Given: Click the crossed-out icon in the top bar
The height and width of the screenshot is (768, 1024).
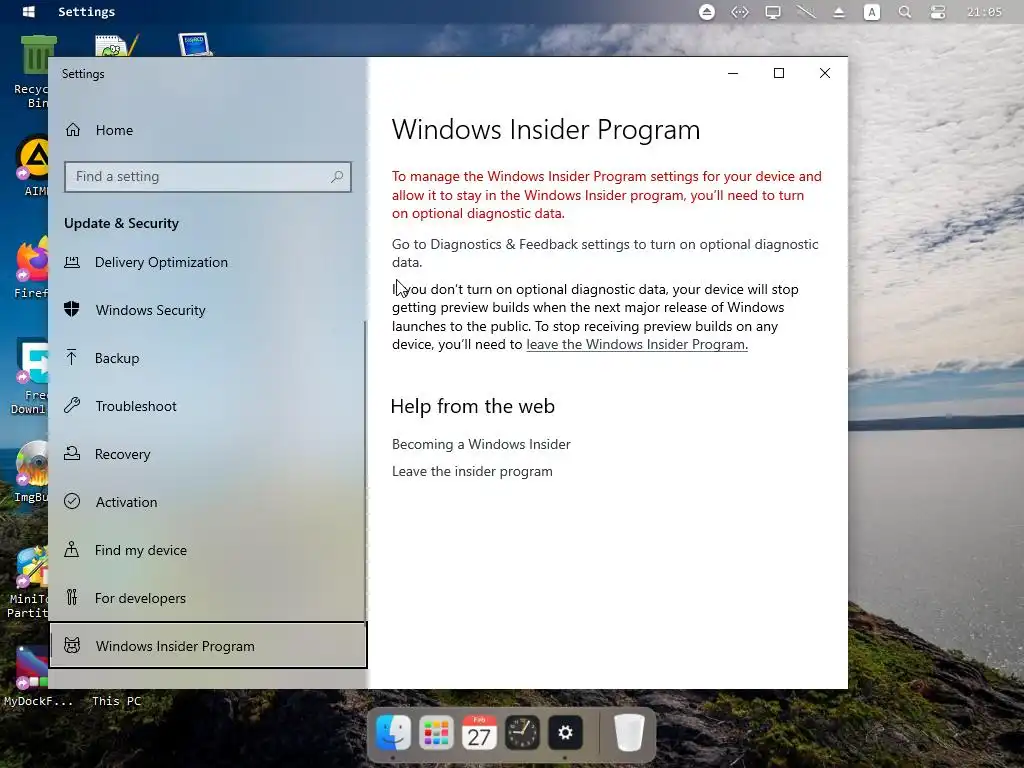Looking at the screenshot, I should point(806,12).
